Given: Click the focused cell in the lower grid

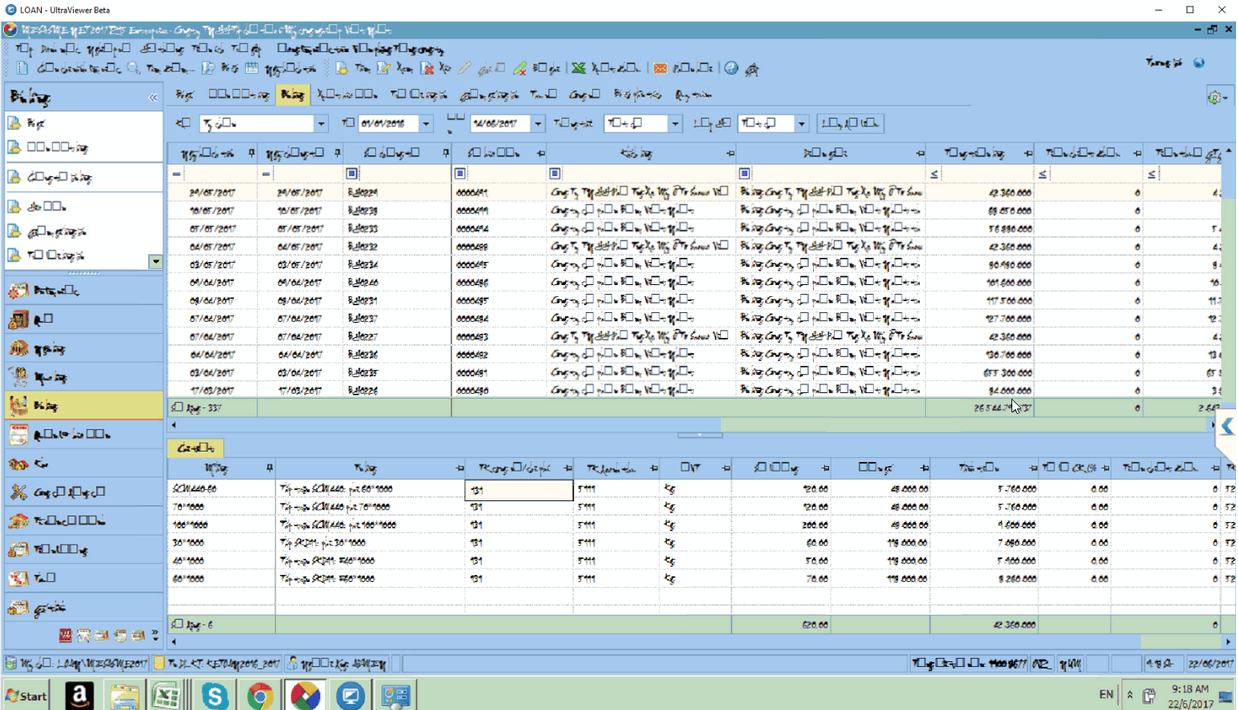Looking at the screenshot, I should click(519, 490).
